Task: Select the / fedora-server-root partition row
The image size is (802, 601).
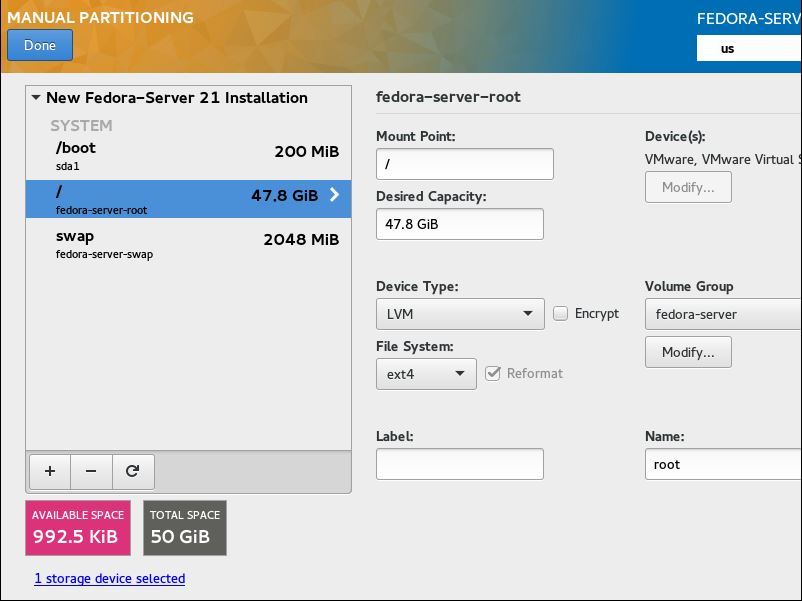Action: pos(188,199)
